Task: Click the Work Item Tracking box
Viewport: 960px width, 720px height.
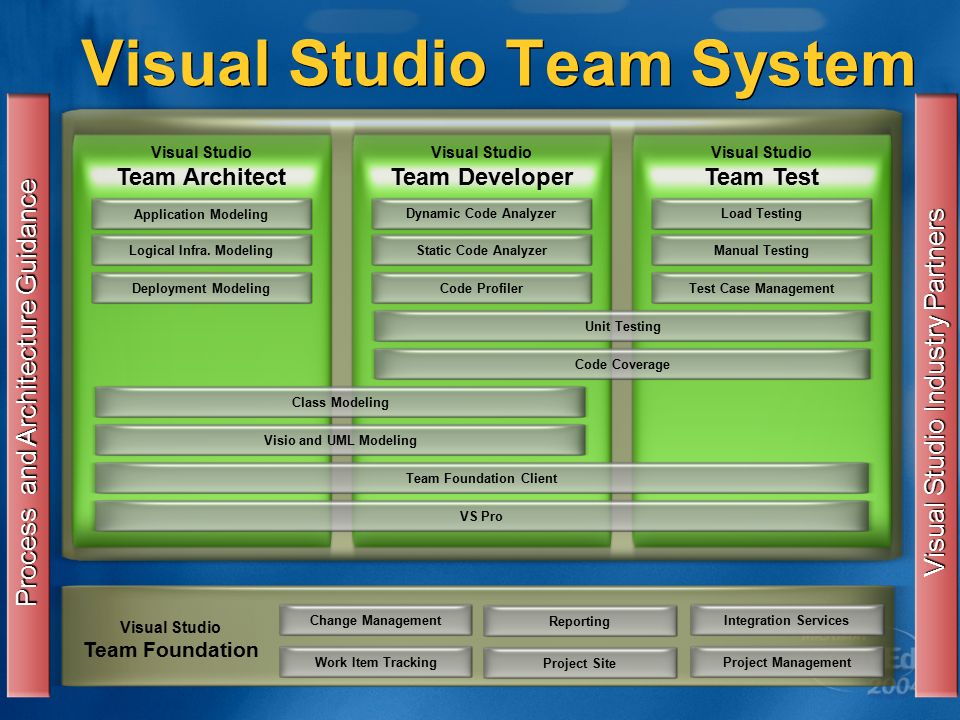Action: pyautogui.click(x=375, y=662)
